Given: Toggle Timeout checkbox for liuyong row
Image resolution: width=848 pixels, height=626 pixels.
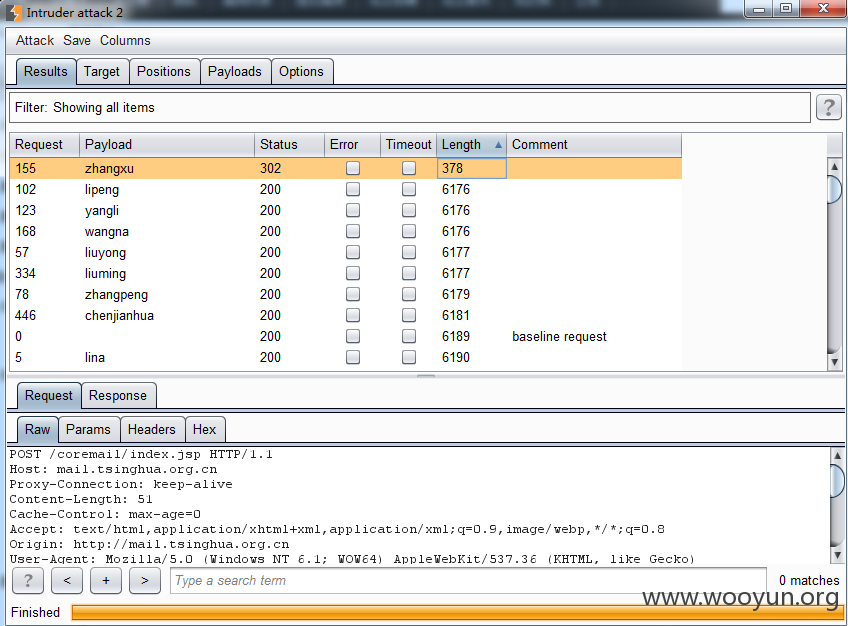Looking at the screenshot, I should click(409, 252).
